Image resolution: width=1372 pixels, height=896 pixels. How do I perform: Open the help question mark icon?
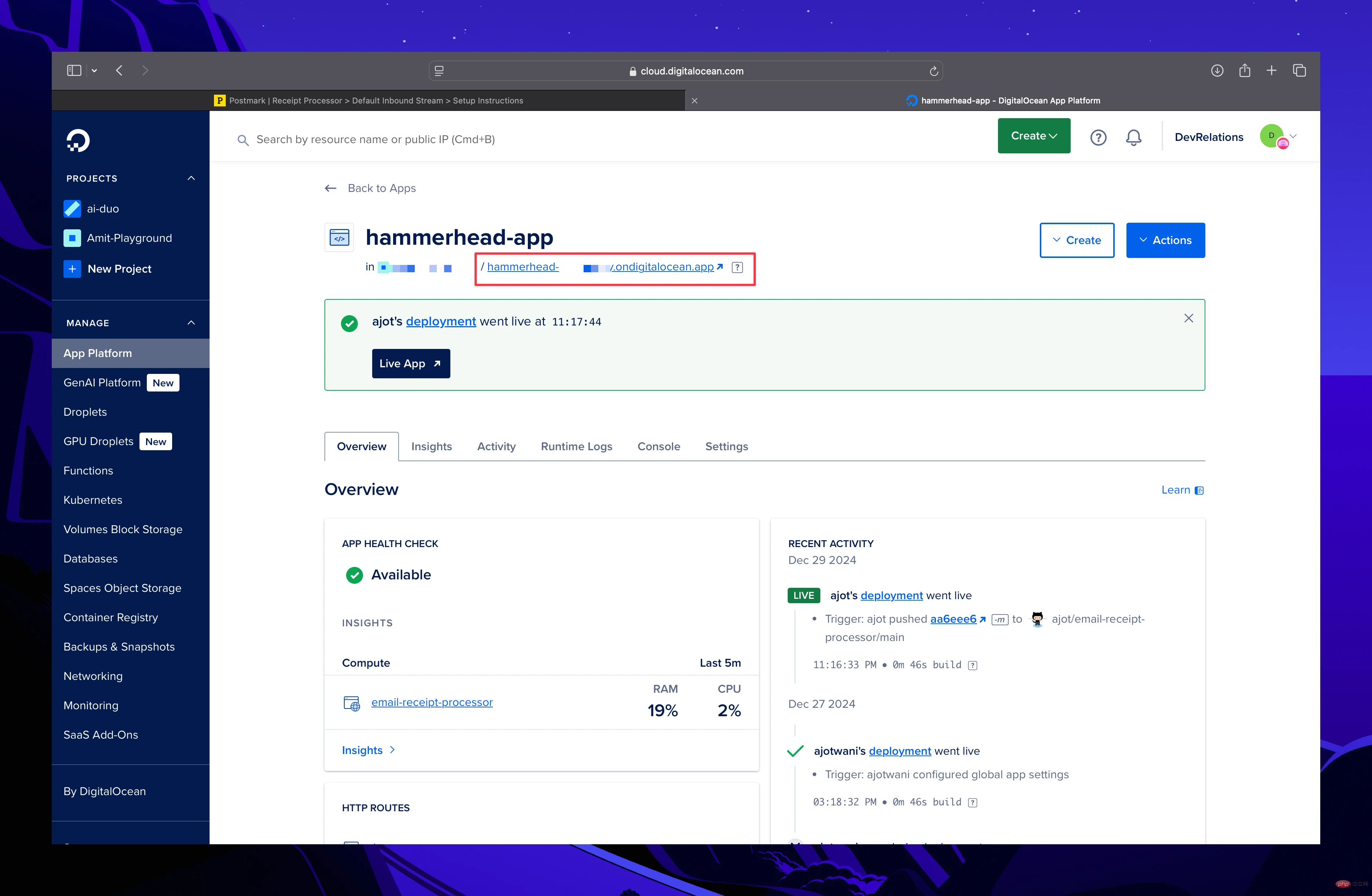click(x=1098, y=137)
